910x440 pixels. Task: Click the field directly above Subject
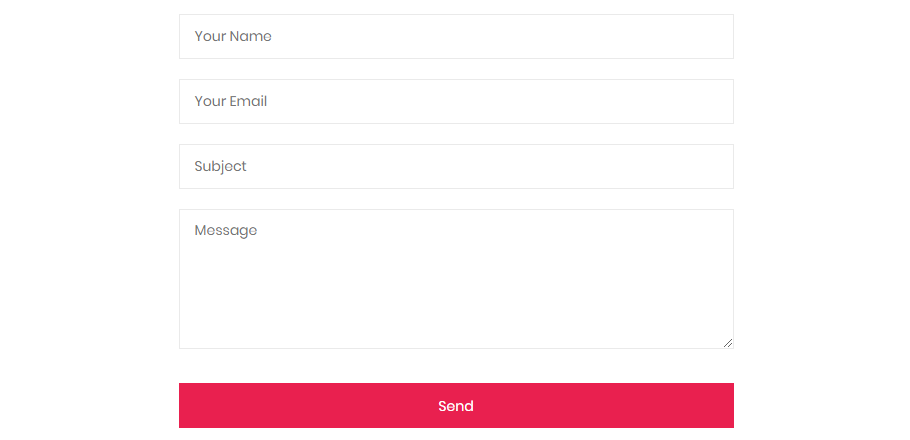pos(456,101)
